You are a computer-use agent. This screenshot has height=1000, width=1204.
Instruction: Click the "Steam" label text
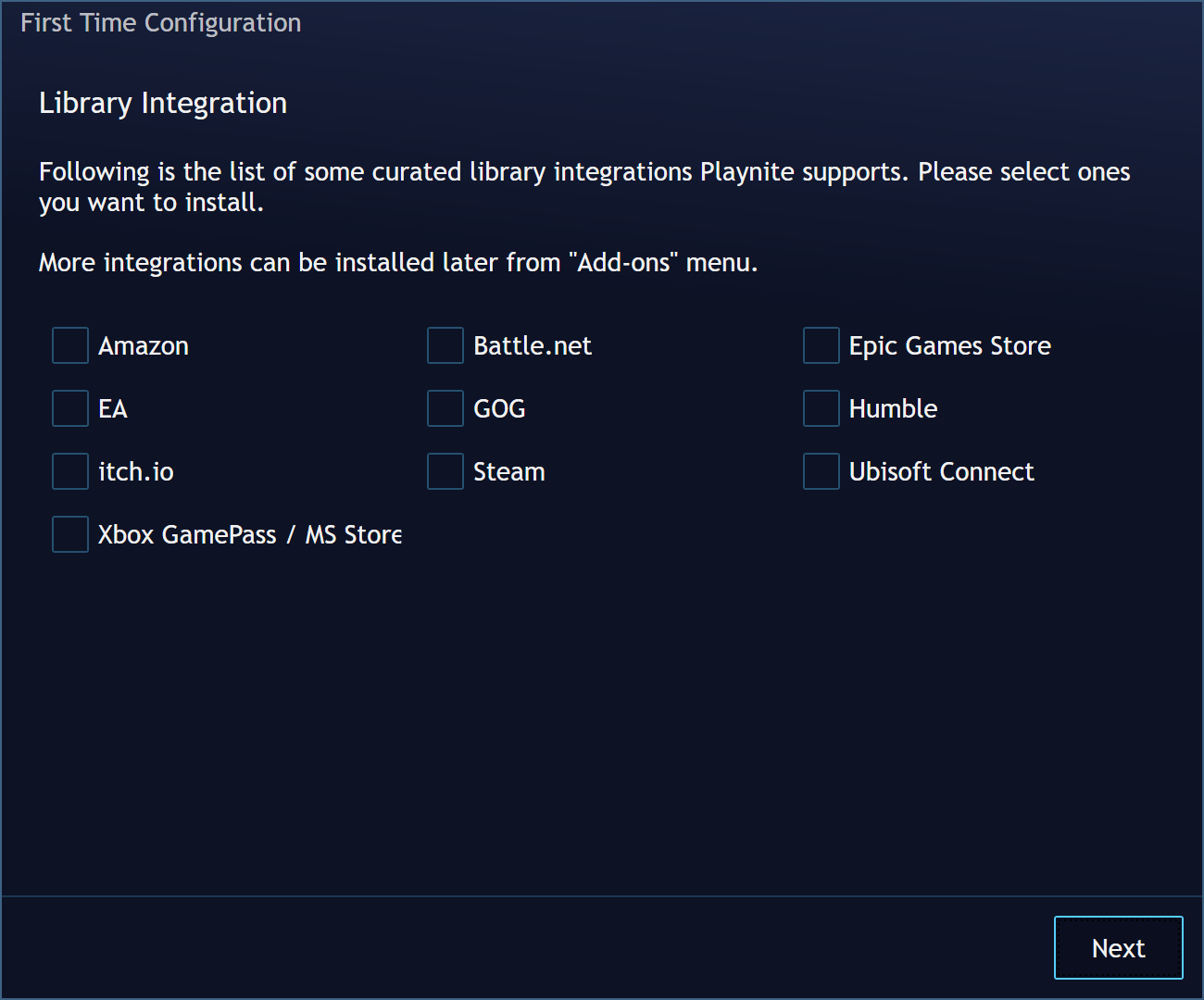pos(508,472)
